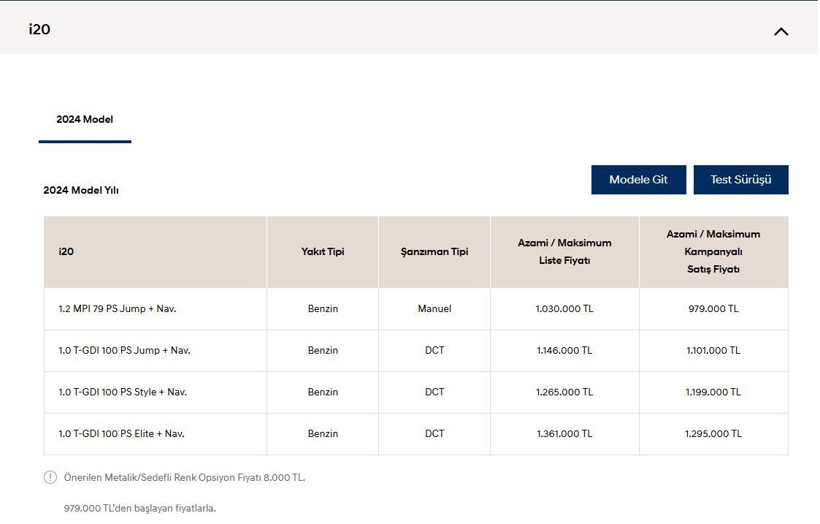This screenshot has width=820, height=524.
Task: Select the 1.2 MPI 79 PS Jump row
Action: 117,309
